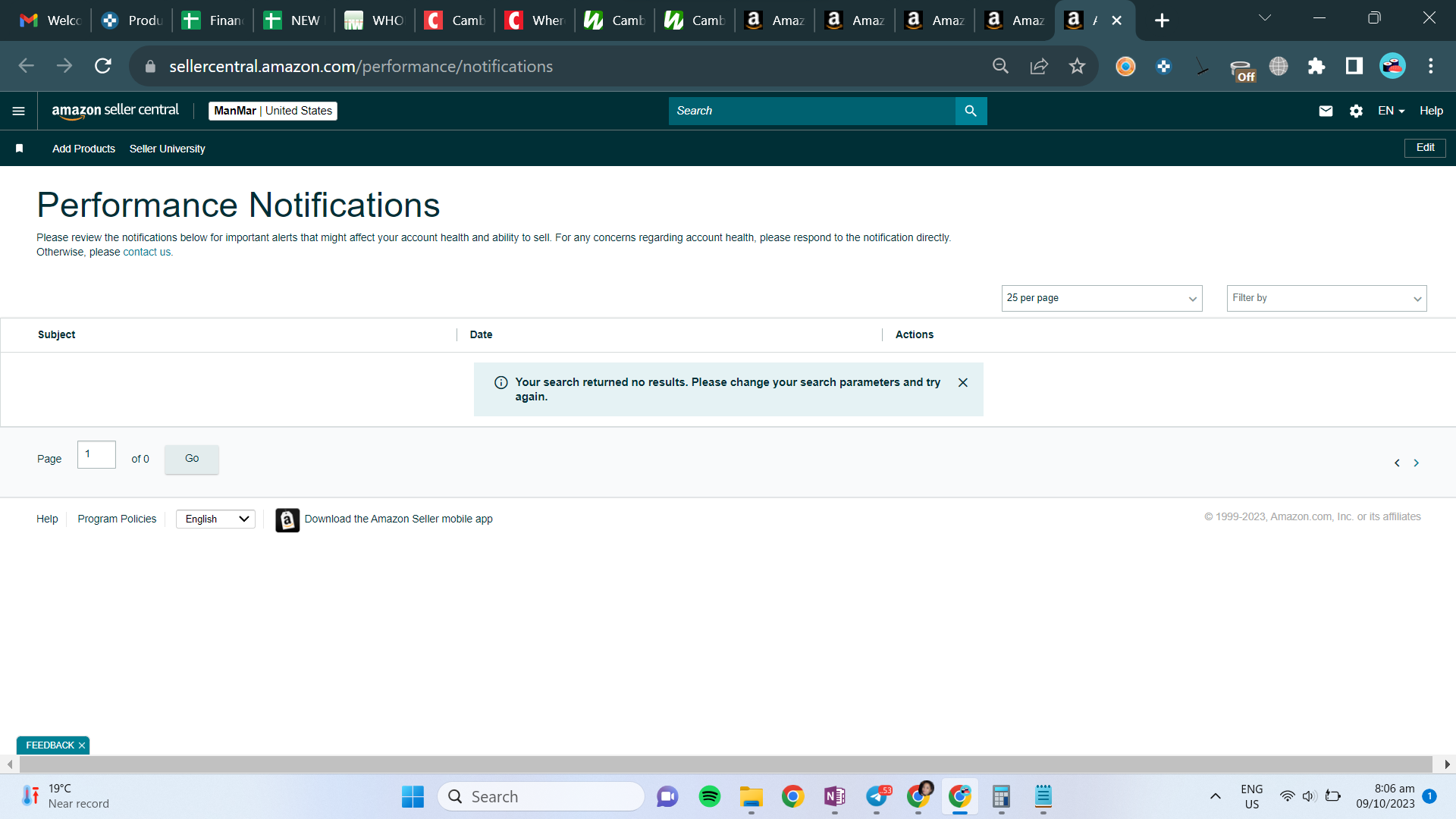
Task: Click the contact us link
Action: (147, 253)
